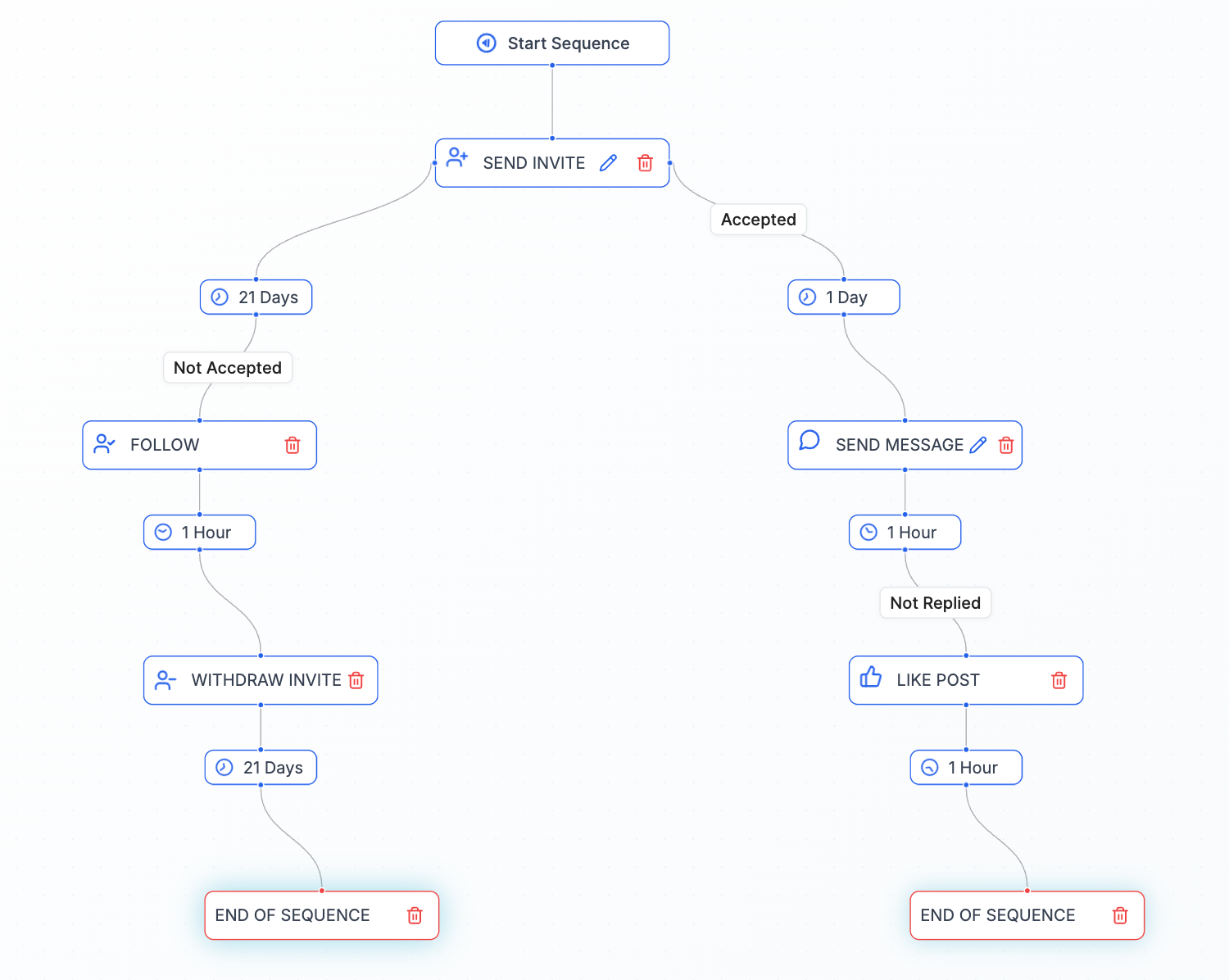Click the person-minus icon on WITHDRAW INVITE
1229x980 pixels.
166,679
